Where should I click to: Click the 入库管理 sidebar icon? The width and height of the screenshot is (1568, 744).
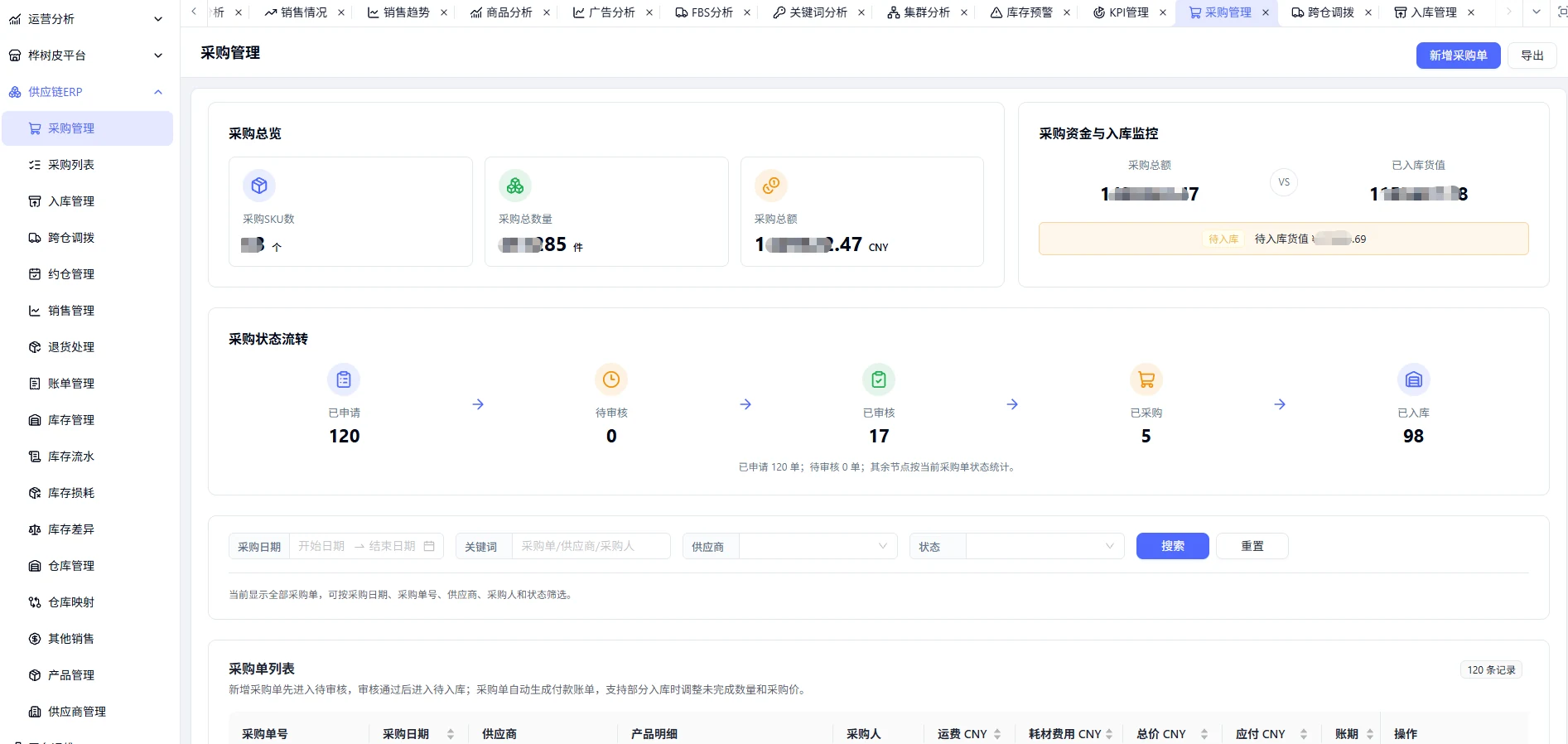pyautogui.click(x=35, y=201)
